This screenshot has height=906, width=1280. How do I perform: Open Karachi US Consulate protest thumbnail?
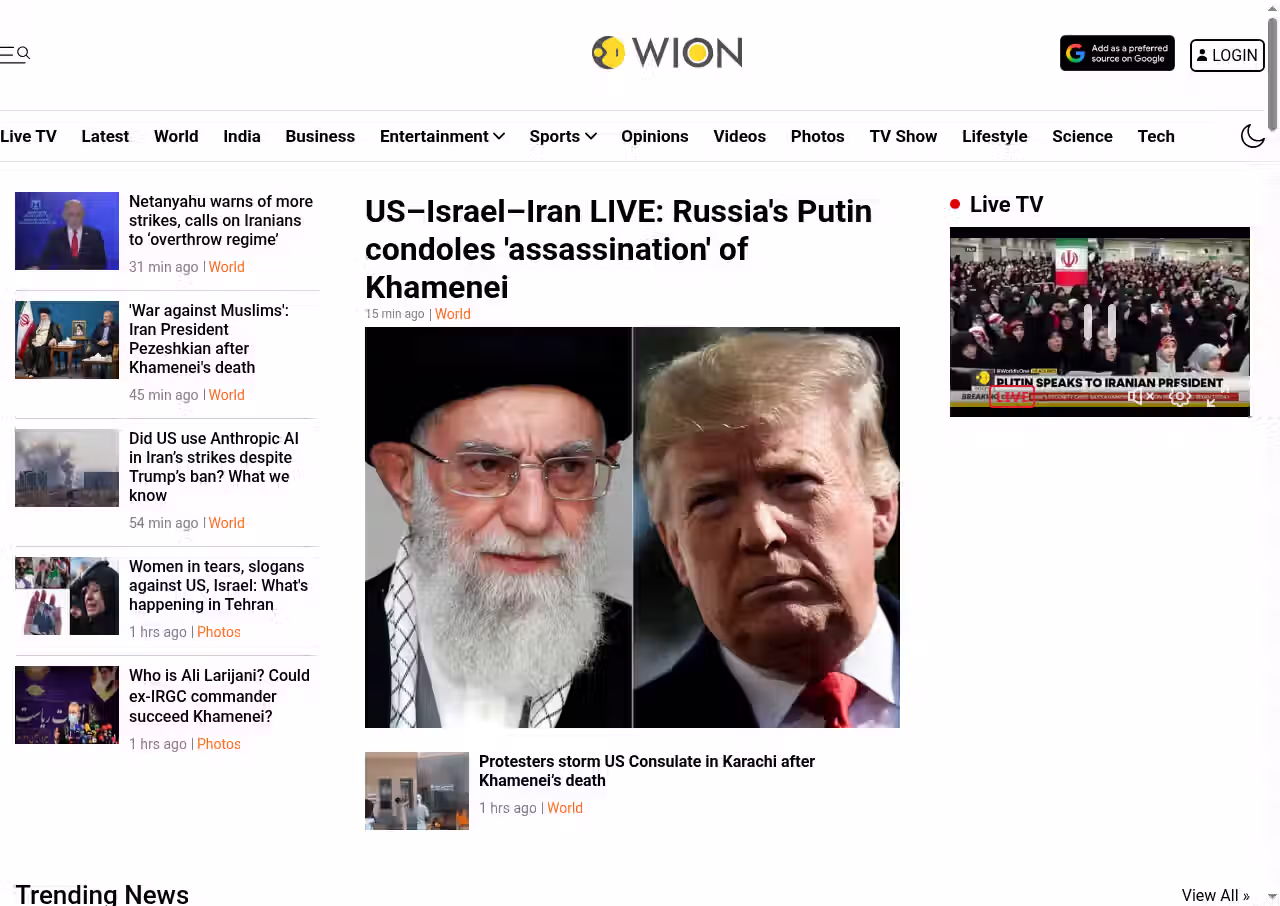click(x=417, y=791)
